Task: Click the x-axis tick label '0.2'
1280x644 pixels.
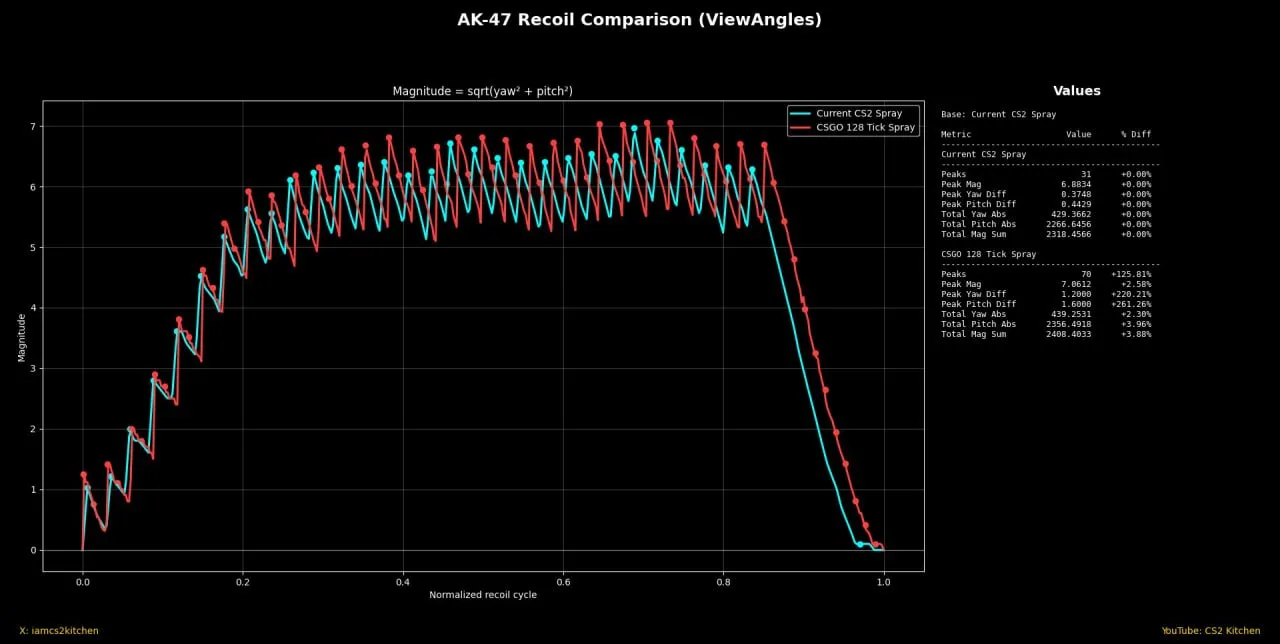Action: click(242, 581)
